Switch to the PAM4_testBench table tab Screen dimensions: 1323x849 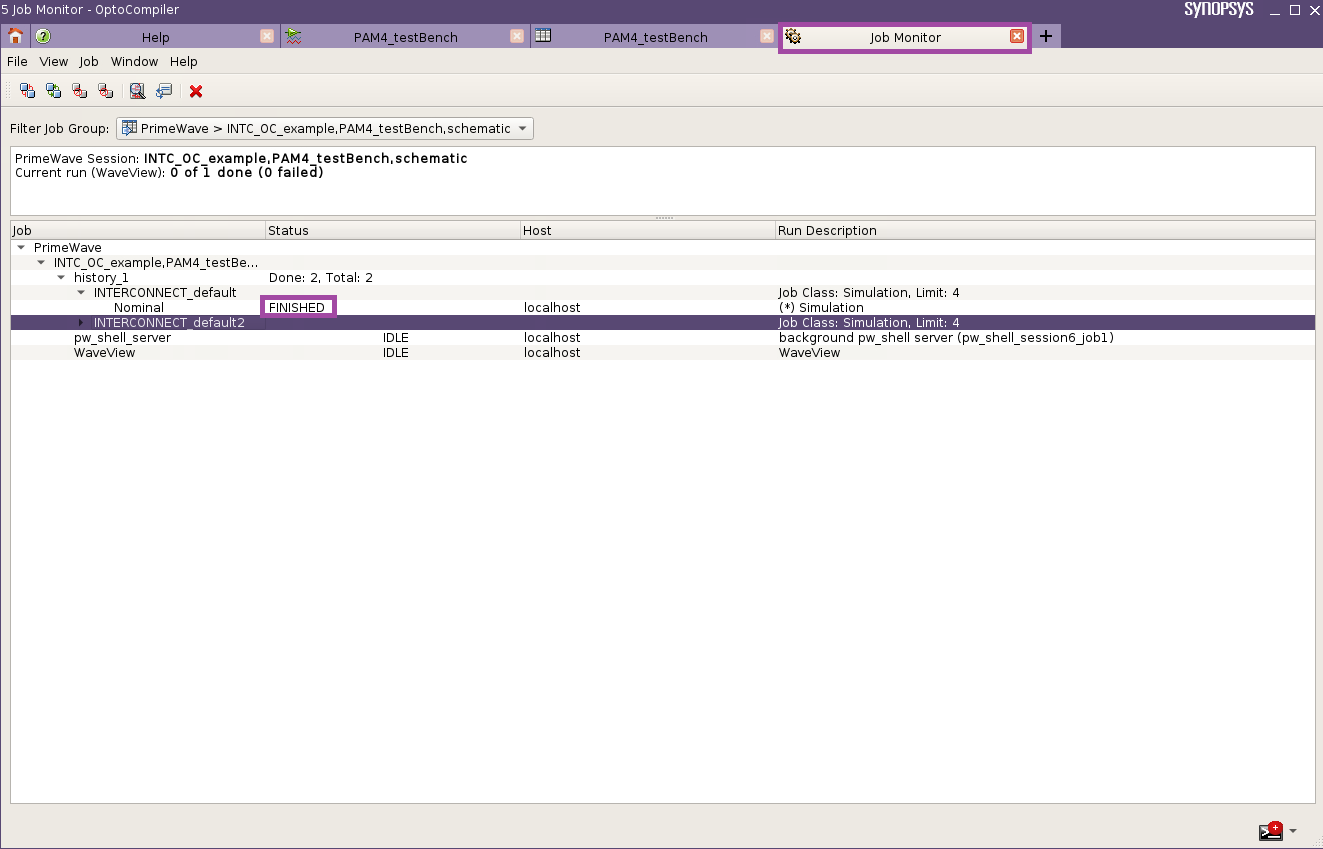[655, 37]
